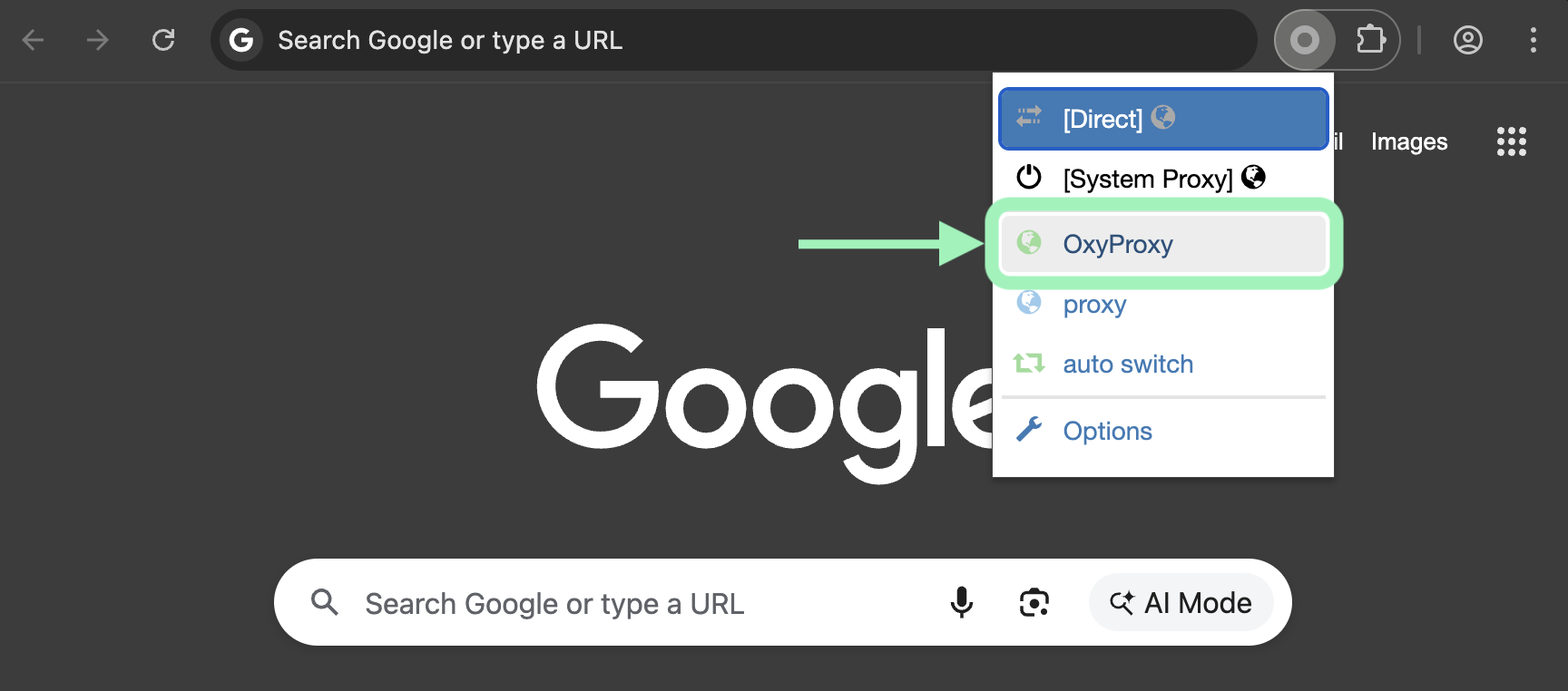Open the Google apps grid
The height and width of the screenshot is (691, 1568).
(1511, 141)
